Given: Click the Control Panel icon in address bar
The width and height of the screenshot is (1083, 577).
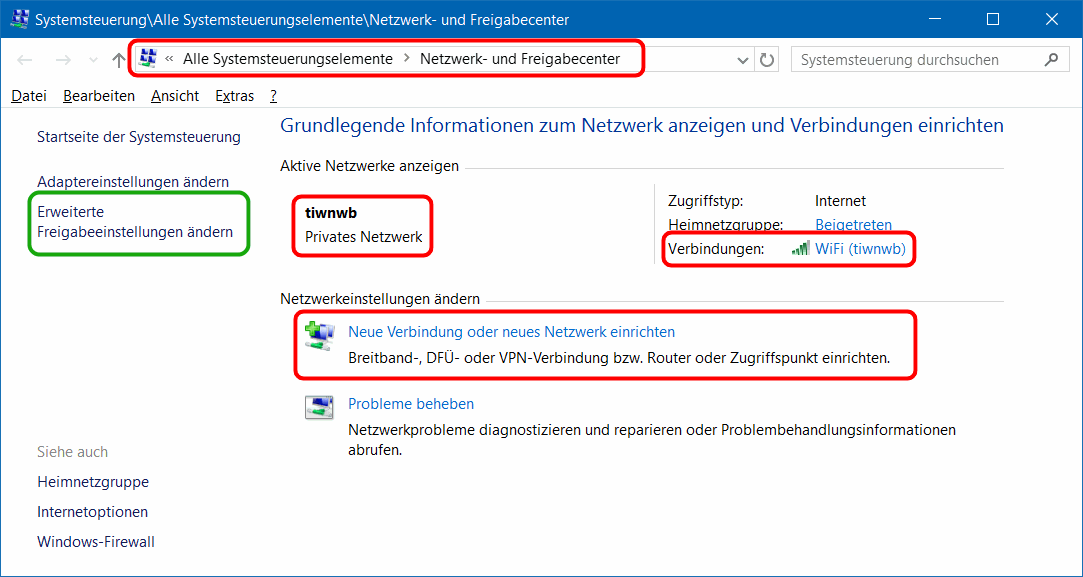Looking at the screenshot, I should (149, 59).
